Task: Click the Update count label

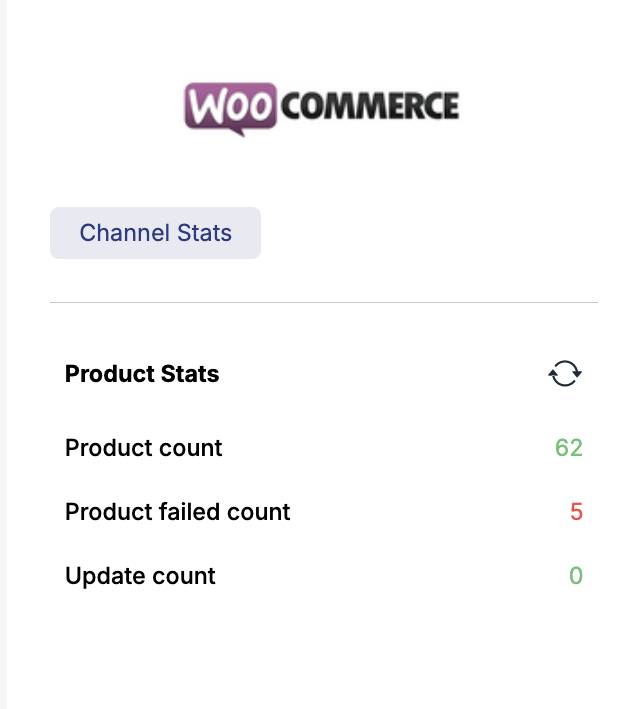Action: point(140,576)
